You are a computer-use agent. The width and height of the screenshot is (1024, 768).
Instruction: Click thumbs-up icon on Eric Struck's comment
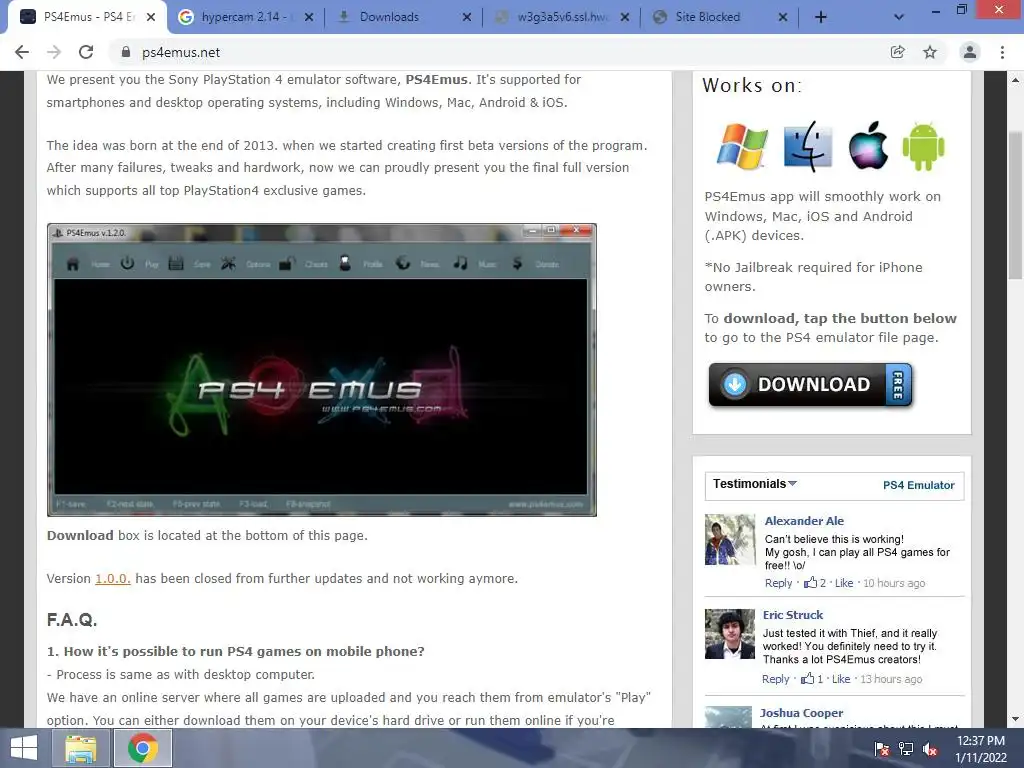tap(808, 679)
